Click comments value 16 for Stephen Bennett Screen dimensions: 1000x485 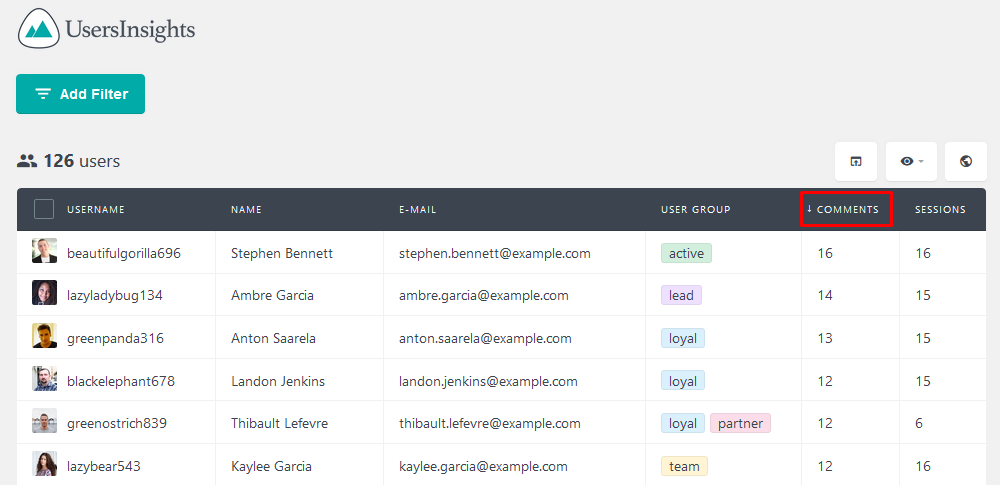825,253
